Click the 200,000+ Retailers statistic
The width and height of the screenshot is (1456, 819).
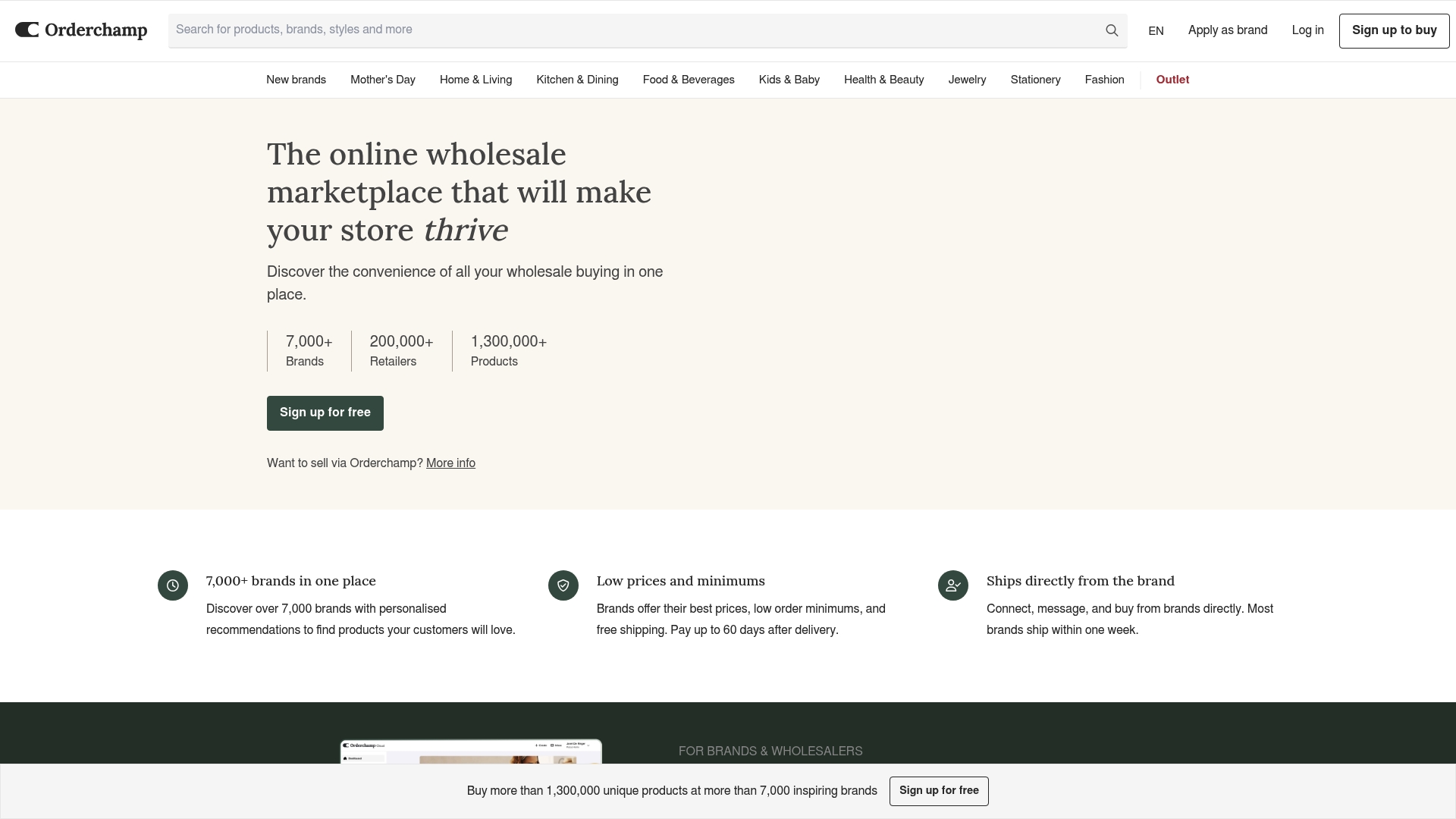pyautogui.click(x=401, y=351)
